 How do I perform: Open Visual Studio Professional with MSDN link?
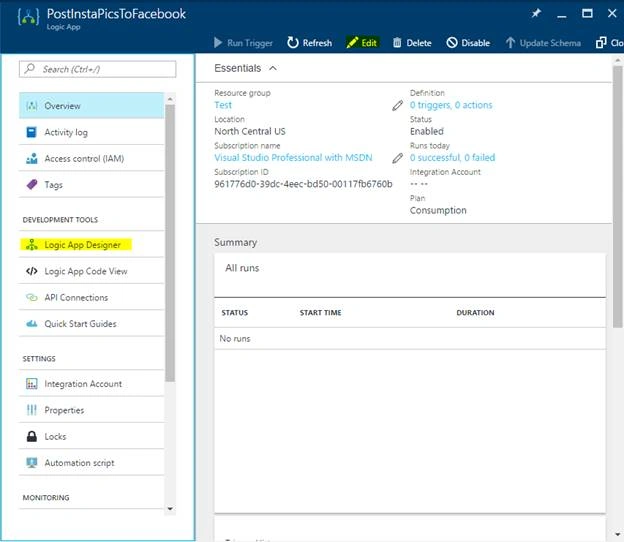293,158
